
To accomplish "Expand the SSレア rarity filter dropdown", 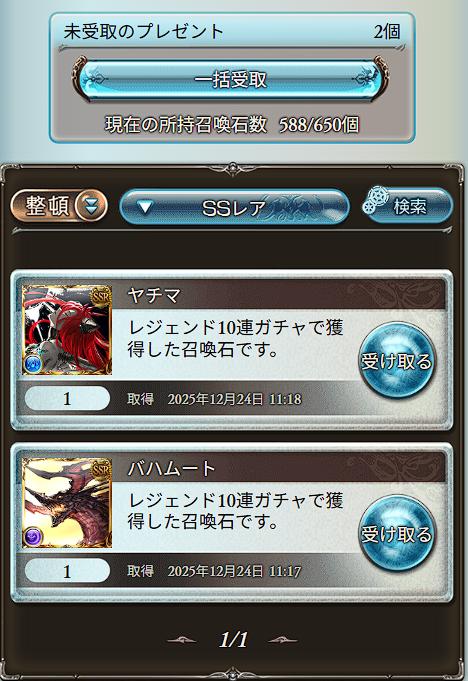I will pos(234,207).
